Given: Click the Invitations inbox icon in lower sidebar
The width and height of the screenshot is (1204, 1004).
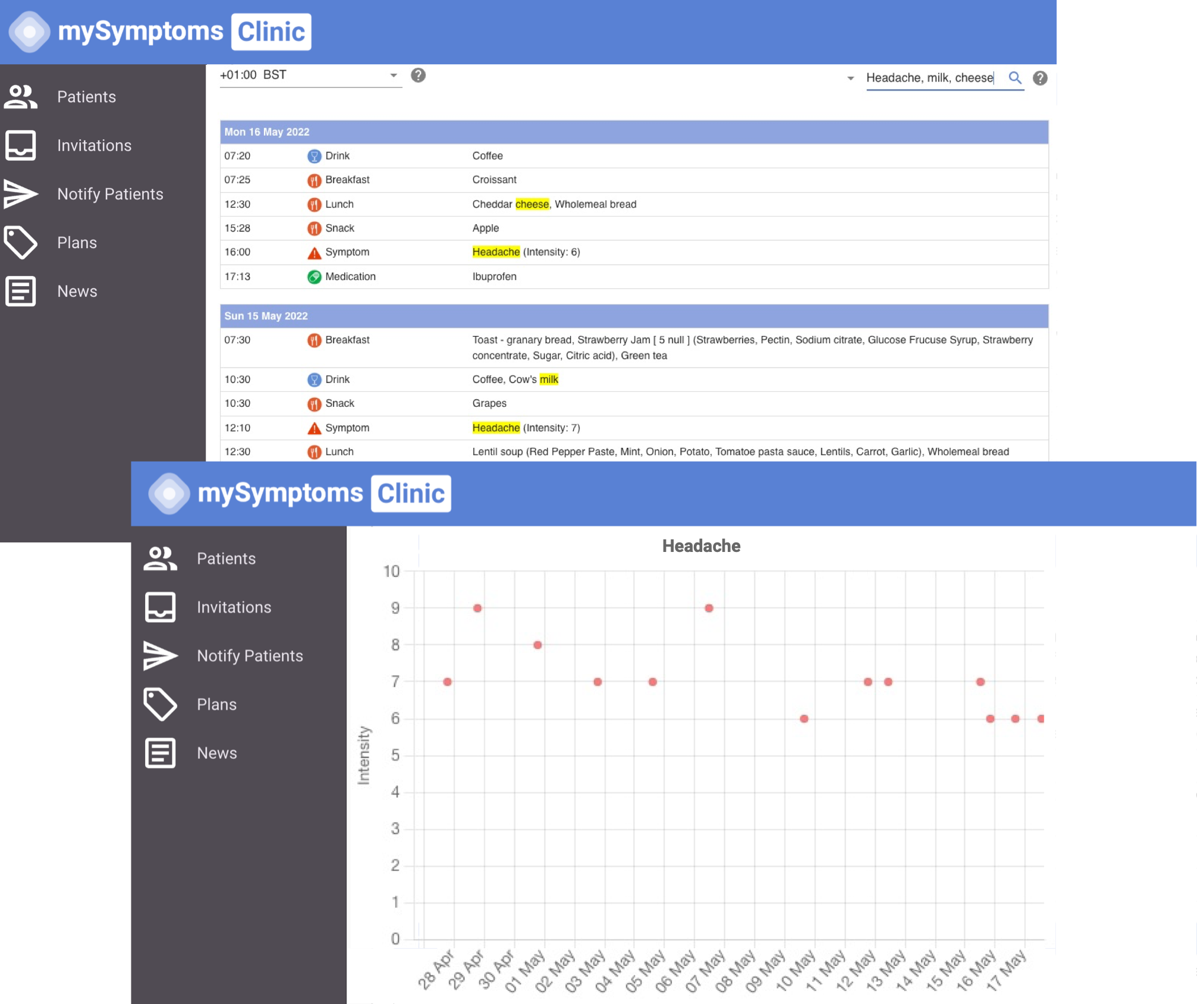Looking at the screenshot, I should tap(160, 607).
